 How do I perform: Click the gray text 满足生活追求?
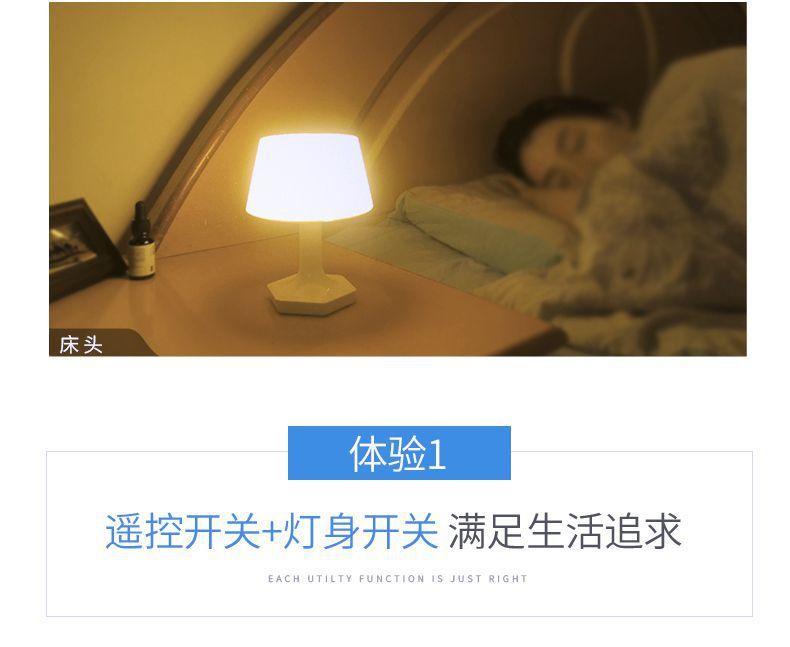(565, 531)
